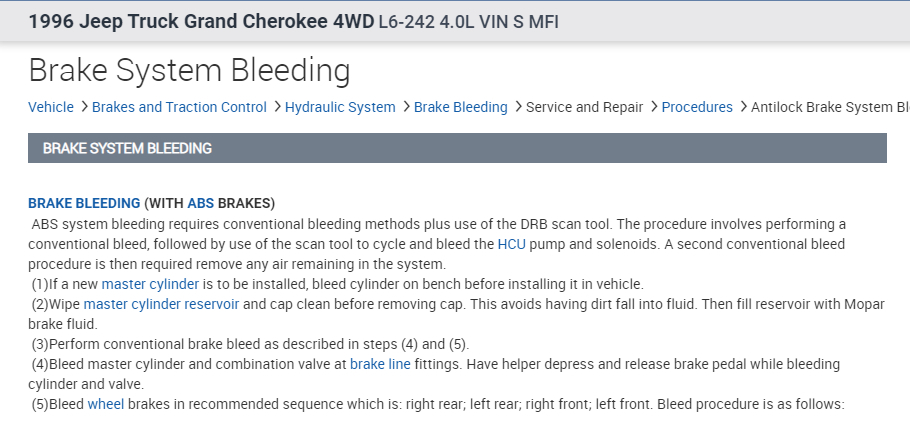910x421 pixels.
Task: Click the chevron before Hydraulic System breadcrumb
Action: [x=276, y=107]
